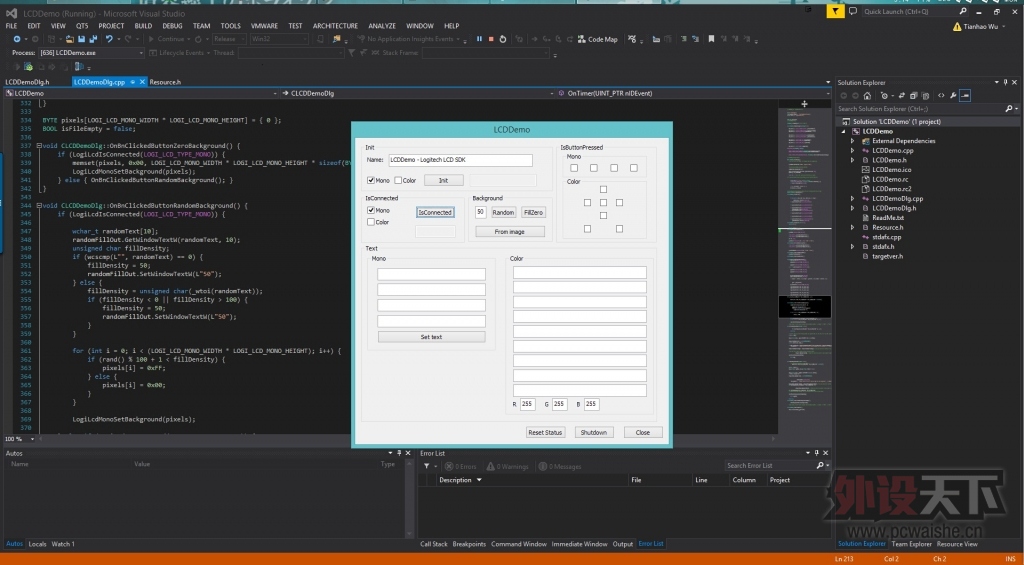
Task: Click the Pending Changes Filter clock icon
Action: pyautogui.click(x=884, y=95)
